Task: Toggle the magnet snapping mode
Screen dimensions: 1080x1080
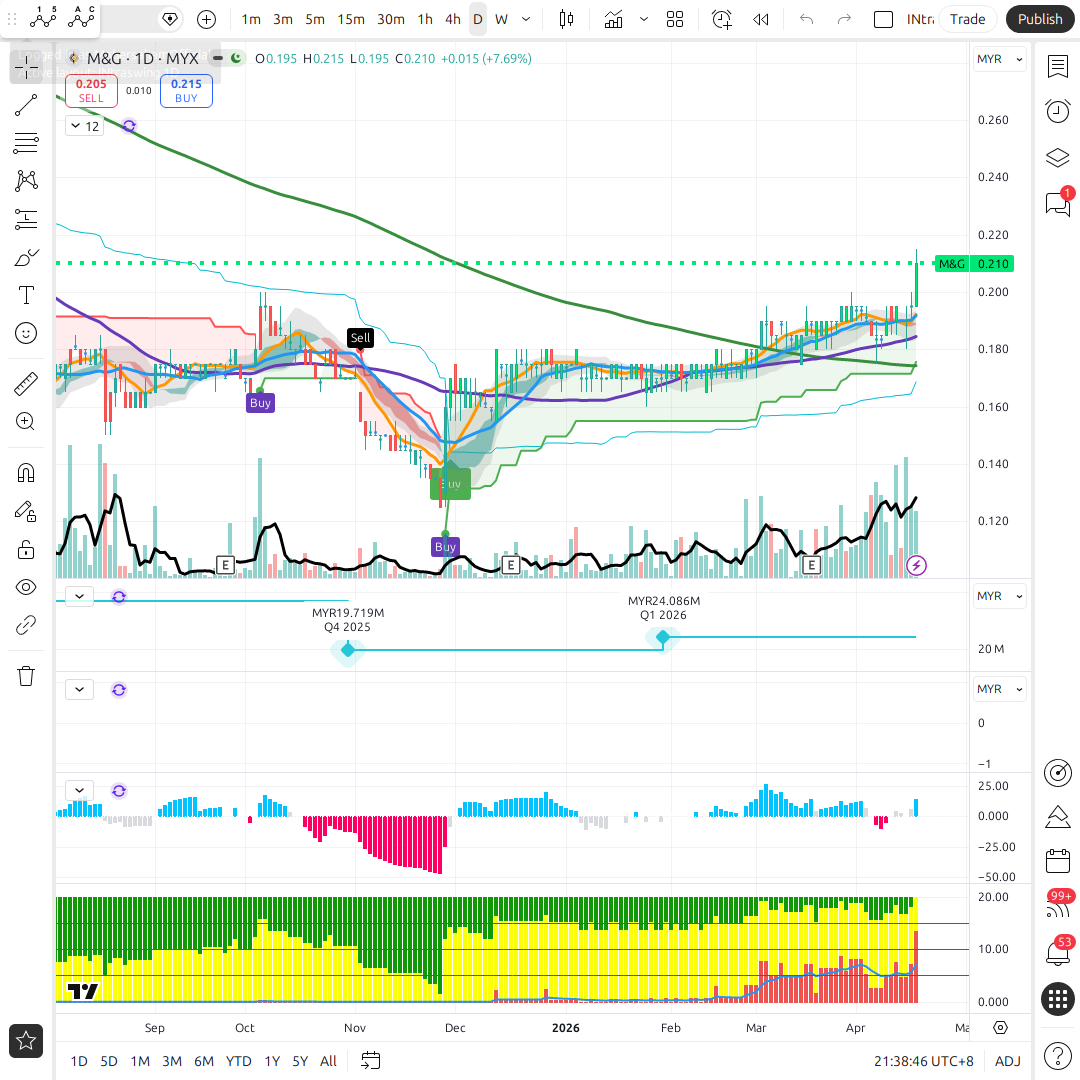Action: [x=26, y=473]
